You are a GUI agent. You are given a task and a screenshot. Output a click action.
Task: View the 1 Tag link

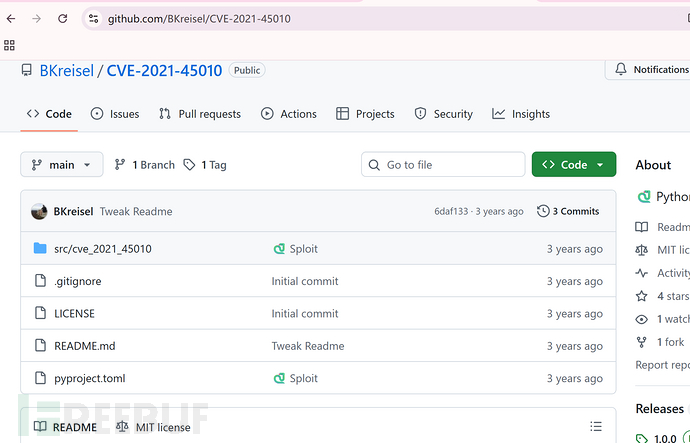click(205, 165)
